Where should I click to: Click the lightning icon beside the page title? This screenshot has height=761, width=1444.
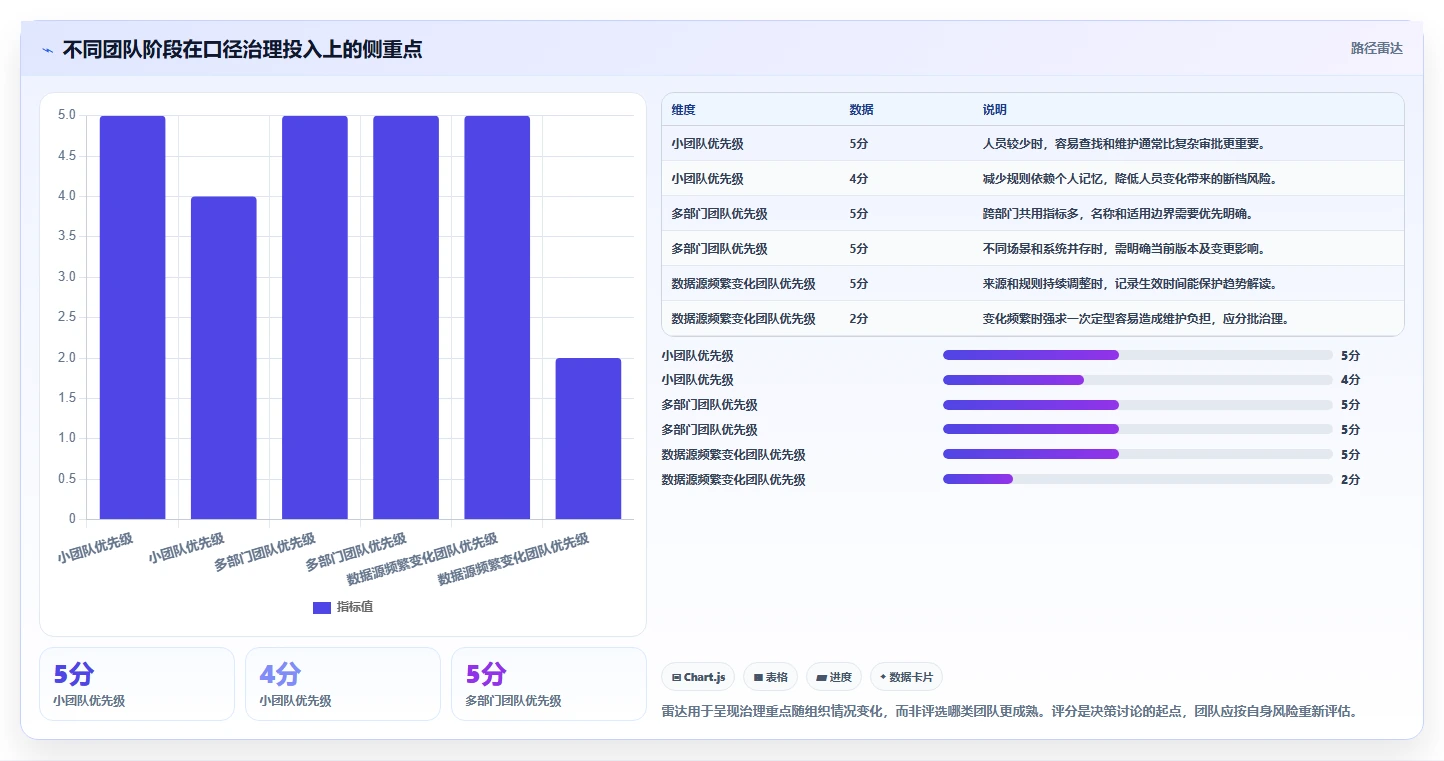(47, 50)
